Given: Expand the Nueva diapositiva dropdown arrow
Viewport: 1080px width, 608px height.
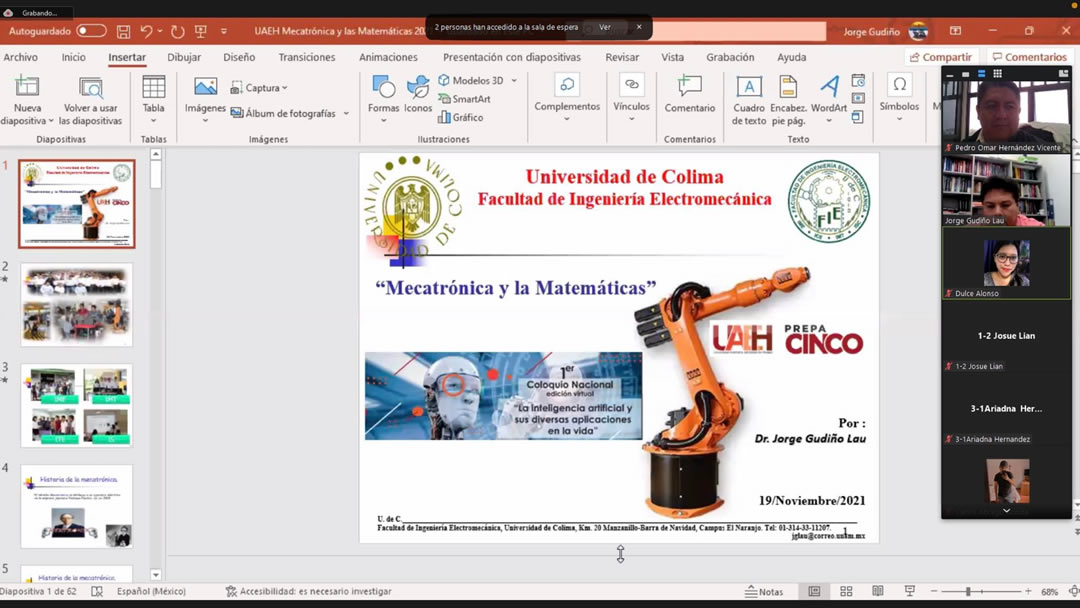Looking at the screenshot, I should 51,121.
